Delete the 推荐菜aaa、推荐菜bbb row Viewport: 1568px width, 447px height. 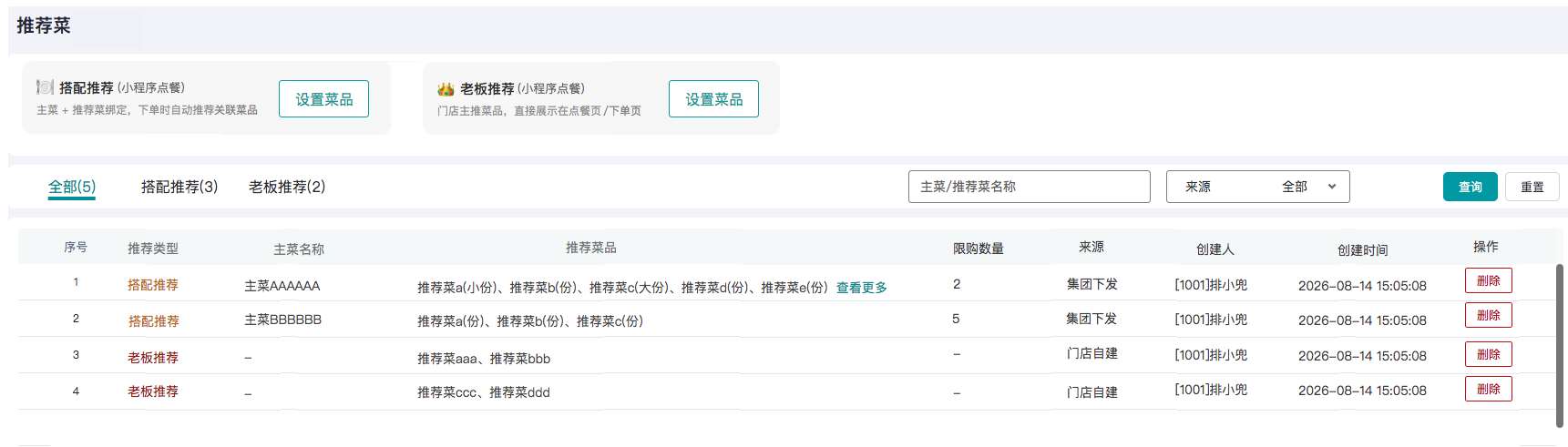click(1488, 354)
